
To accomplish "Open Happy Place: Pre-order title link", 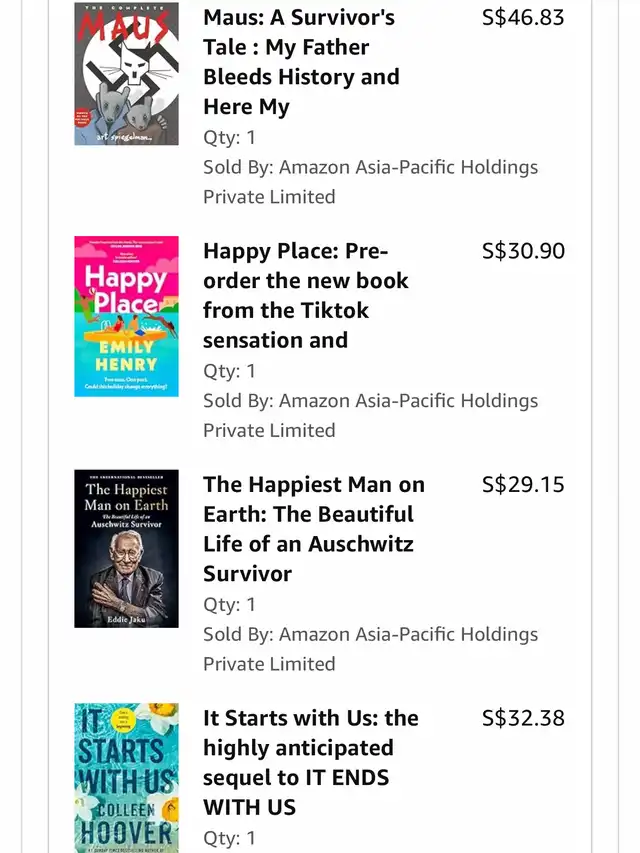I will [305, 295].
